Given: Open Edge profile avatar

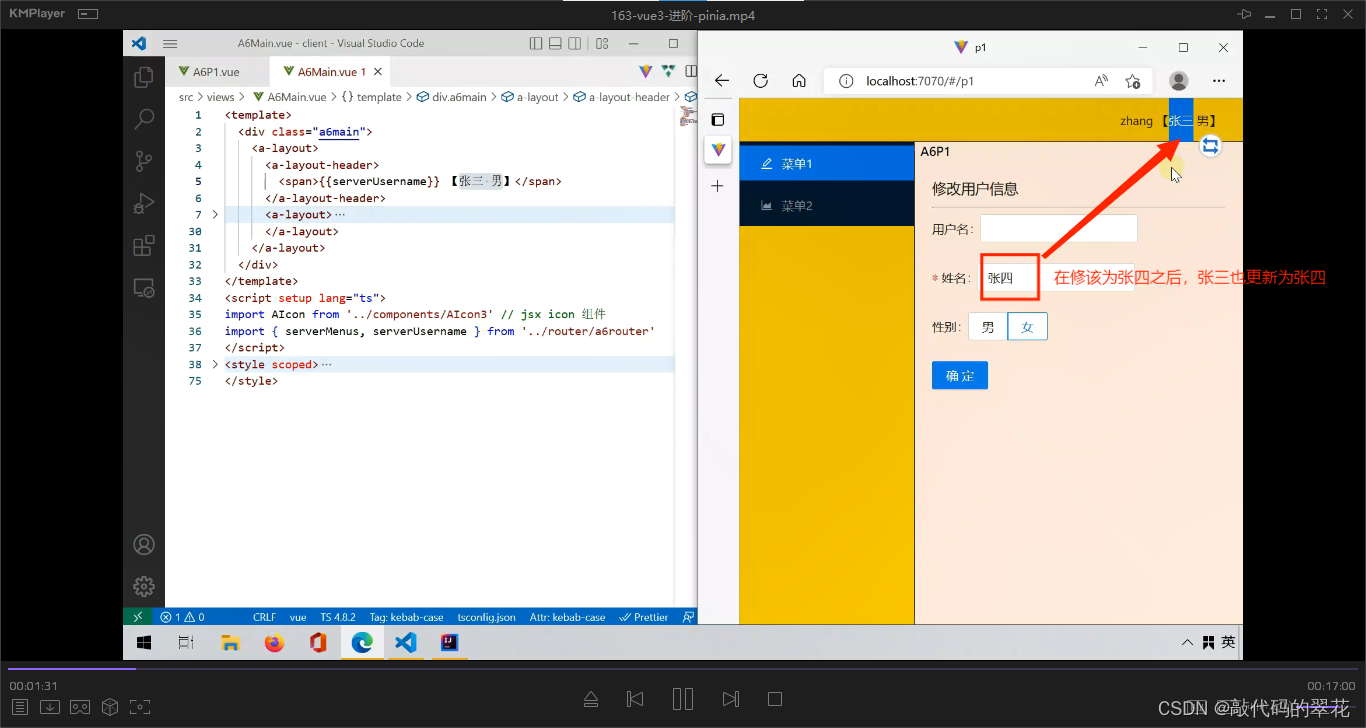Looking at the screenshot, I should click(1179, 81).
